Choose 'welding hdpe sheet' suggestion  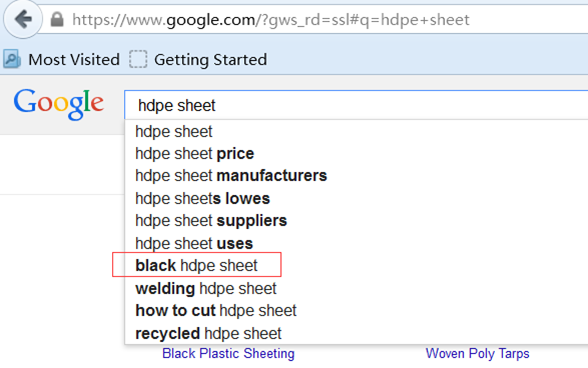pyautogui.click(x=356, y=288)
